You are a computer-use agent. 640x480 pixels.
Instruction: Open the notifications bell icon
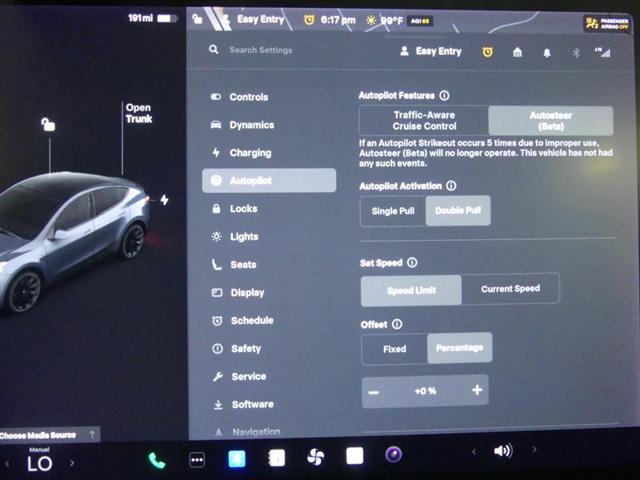547,53
